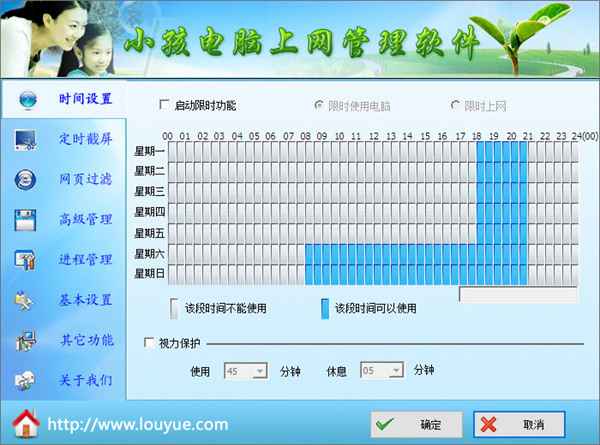Click the floppy disk icon beside 高级管理

(x=25, y=220)
